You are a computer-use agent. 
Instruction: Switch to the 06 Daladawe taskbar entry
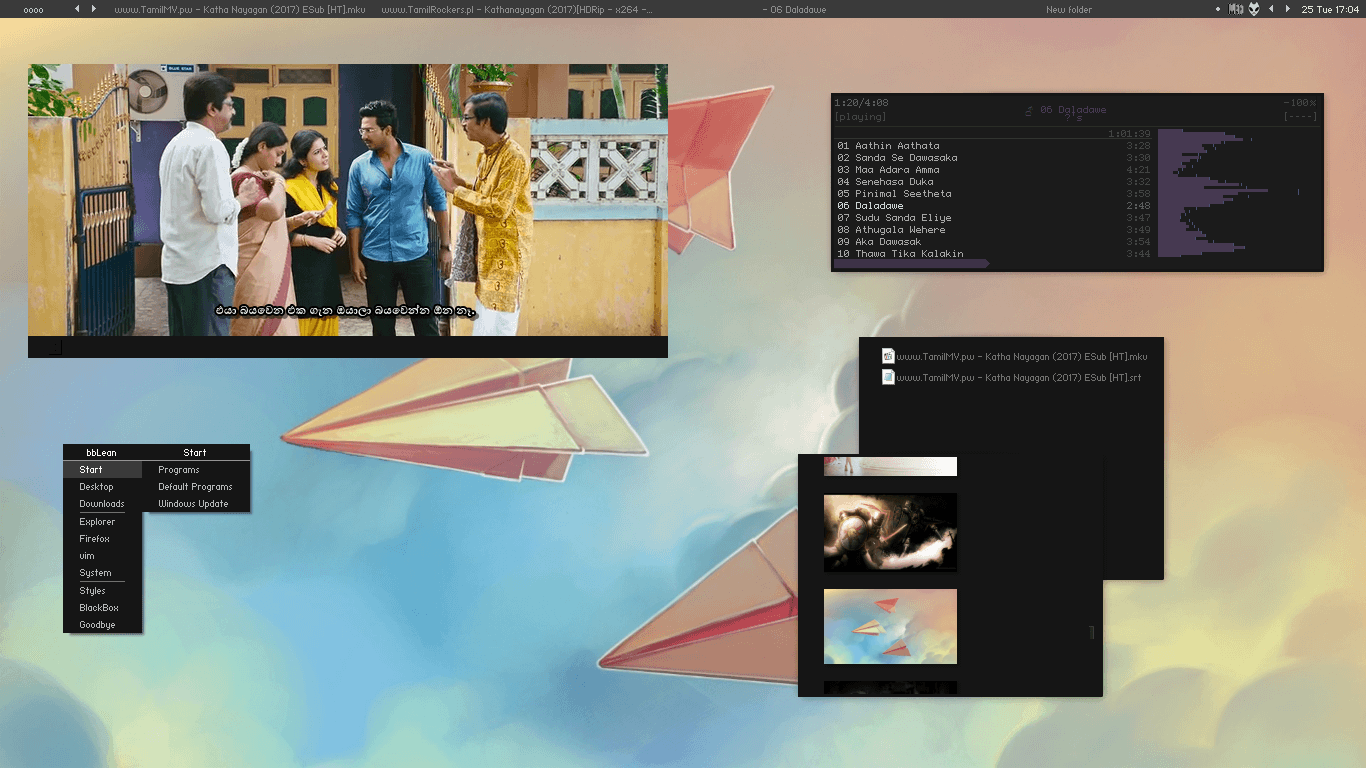[x=797, y=9]
